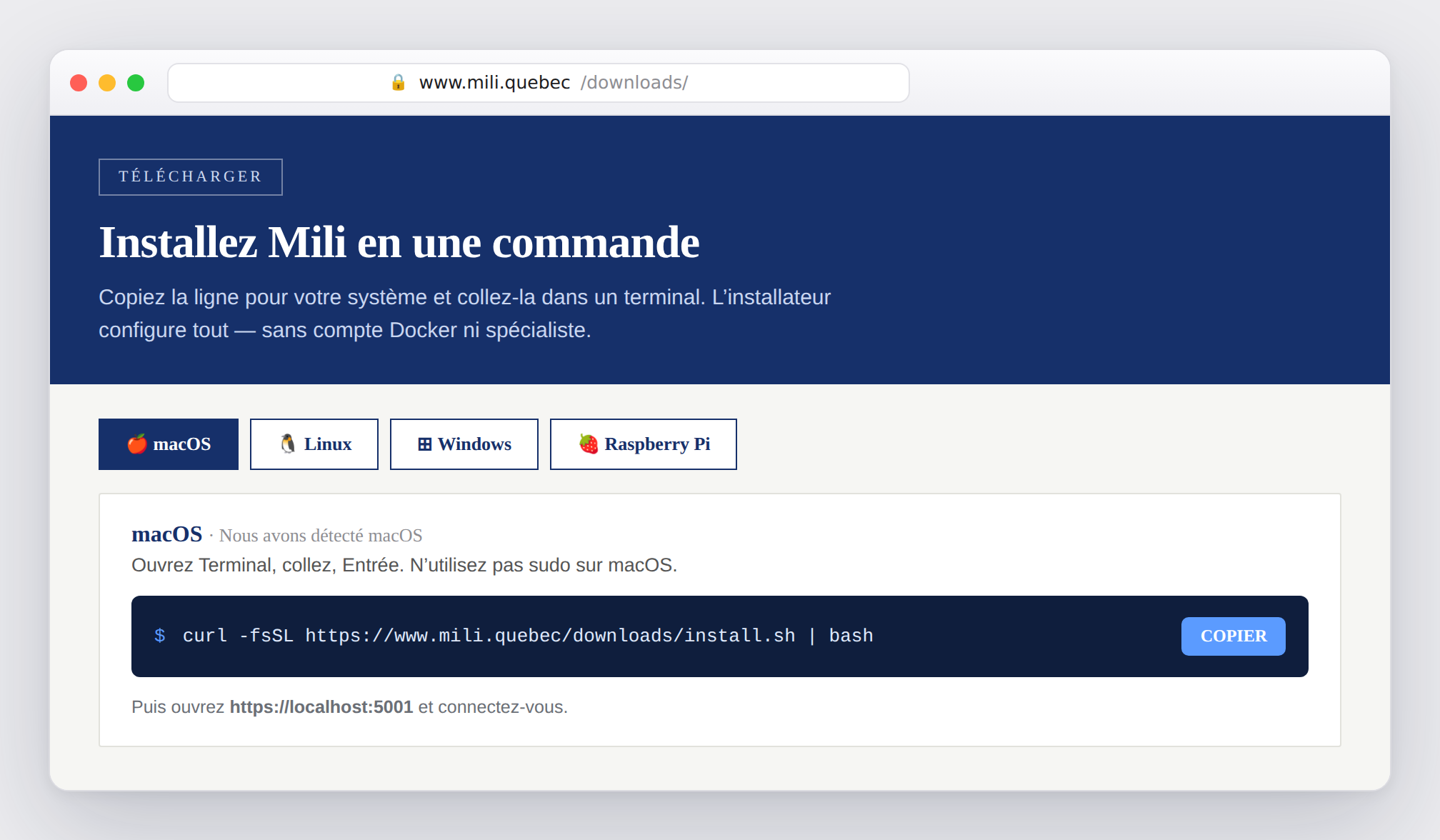Minimize window with the yellow button
This screenshot has height=840, width=1440.
pos(107,83)
